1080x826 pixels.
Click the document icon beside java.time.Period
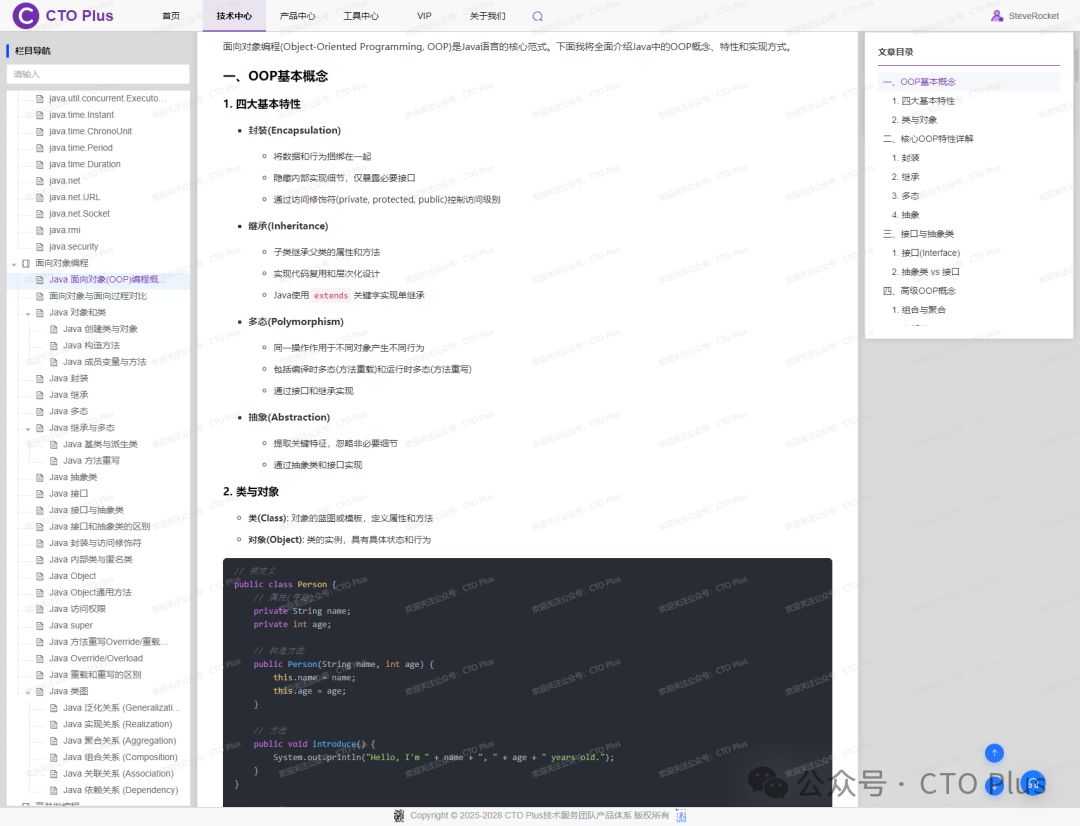coord(40,147)
